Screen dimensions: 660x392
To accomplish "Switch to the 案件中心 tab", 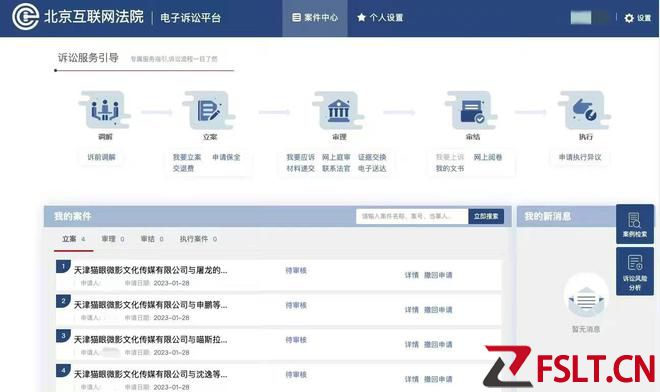I will point(315,18).
